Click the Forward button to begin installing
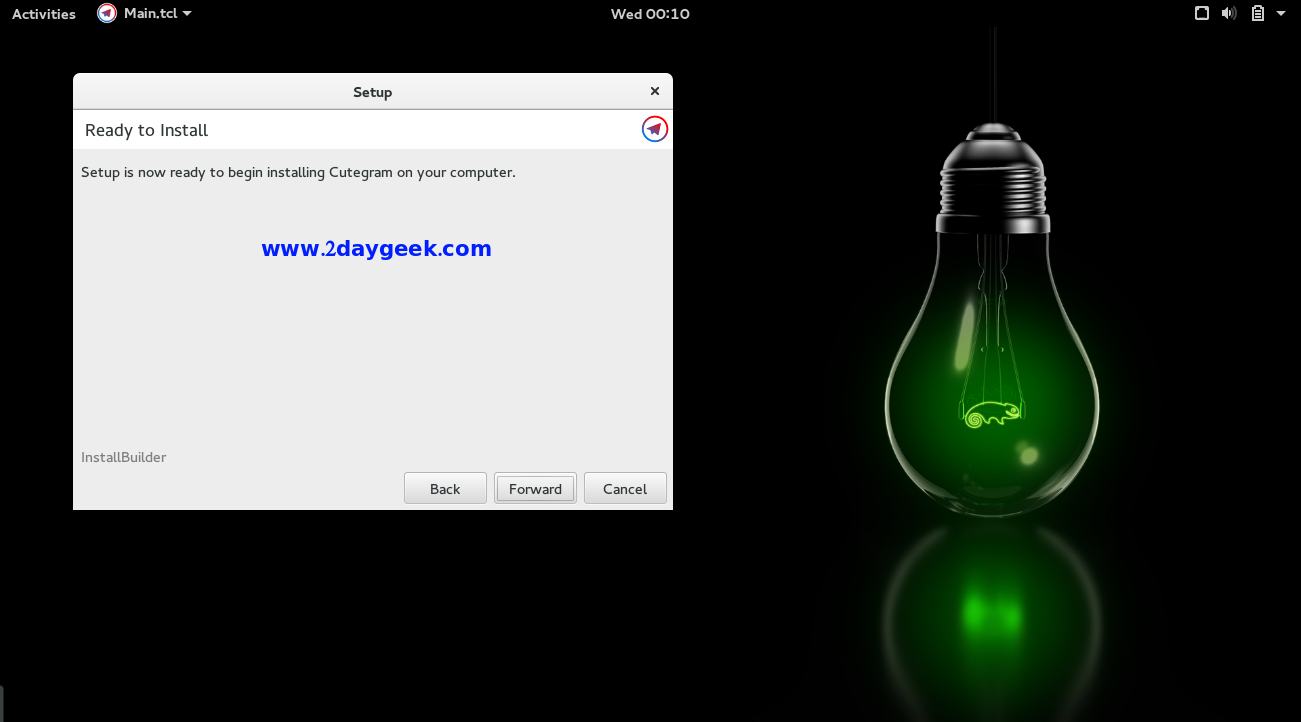The height and width of the screenshot is (722, 1301). pyautogui.click(x=535, y=488)
